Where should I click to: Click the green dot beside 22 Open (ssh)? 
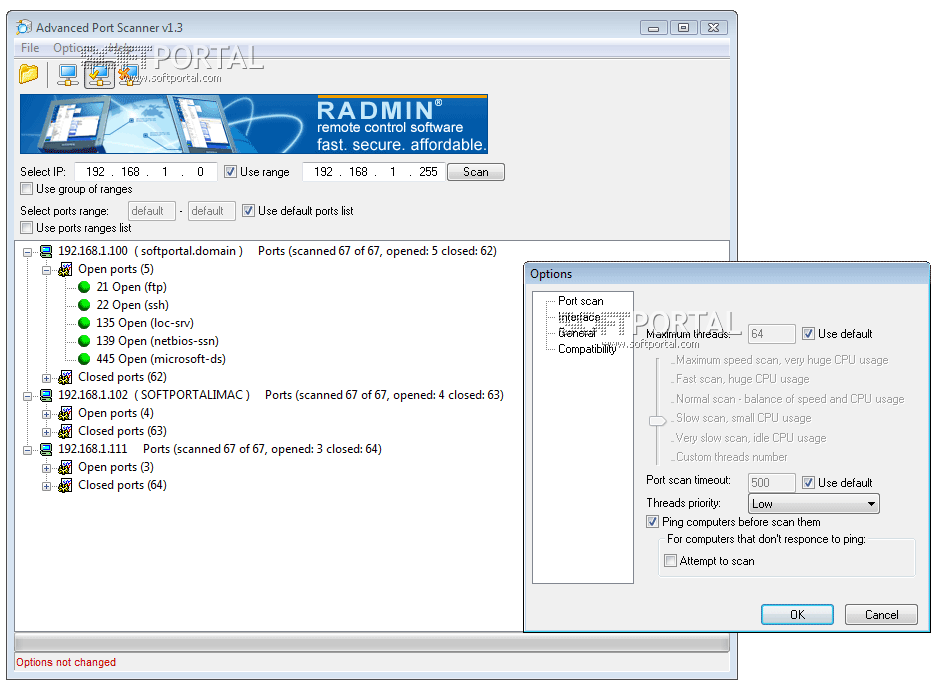point(84,305)
